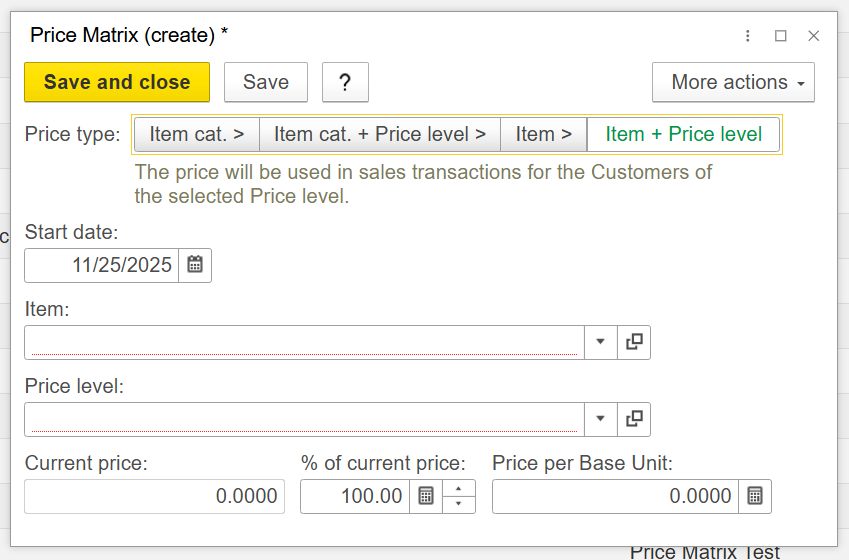Select the Item cat. price type
Viewport: 849px width, 560px height.
pyautogui.click(x=197, y=134)
